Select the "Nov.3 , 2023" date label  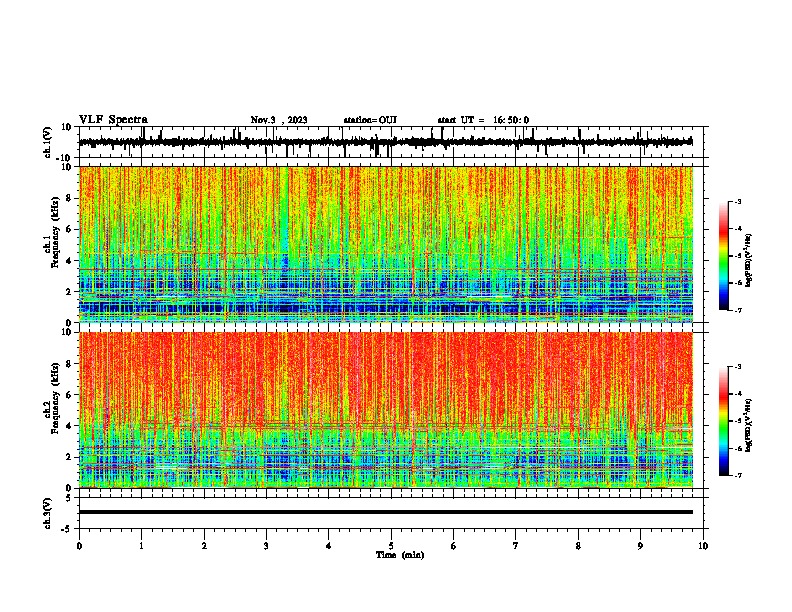(x=279, y=120)
